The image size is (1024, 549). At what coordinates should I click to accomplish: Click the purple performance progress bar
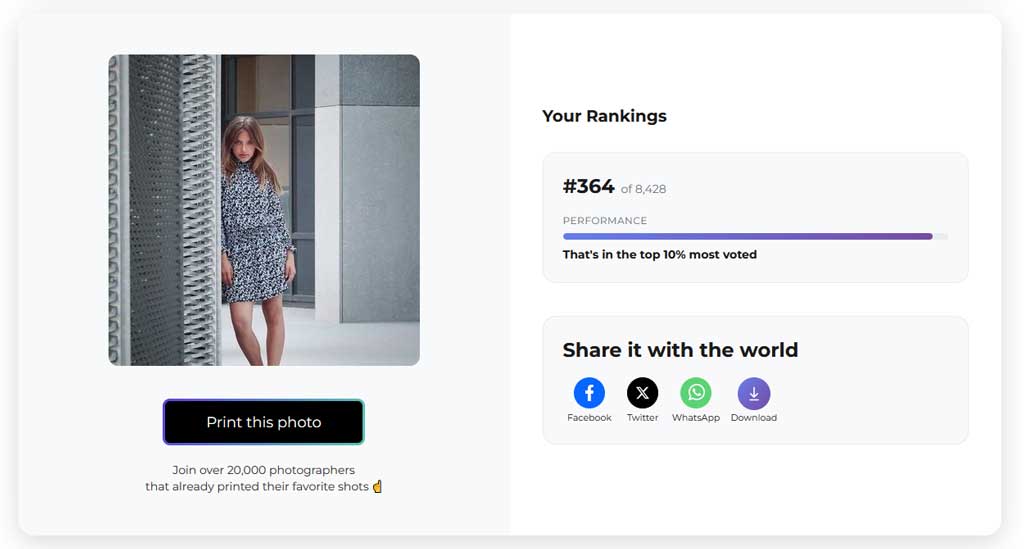click(x=747, y=236)
